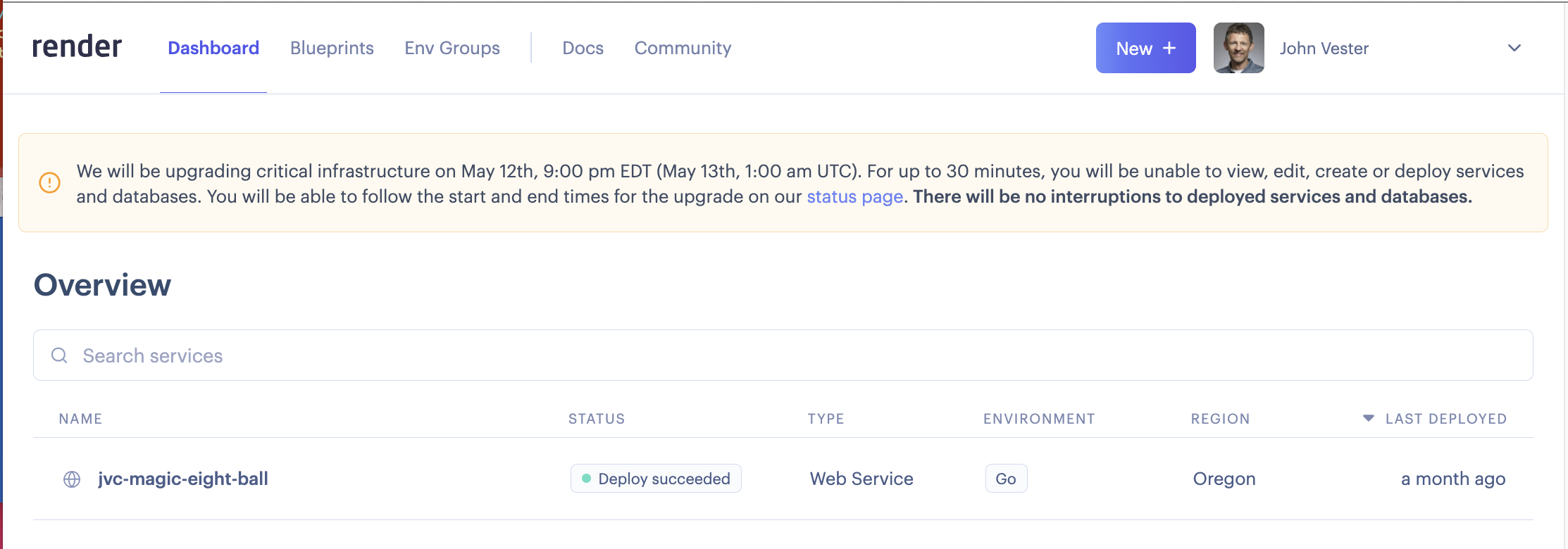Click the search magnifier icon
Screen dimensions: 1568x549
(60, 355)
